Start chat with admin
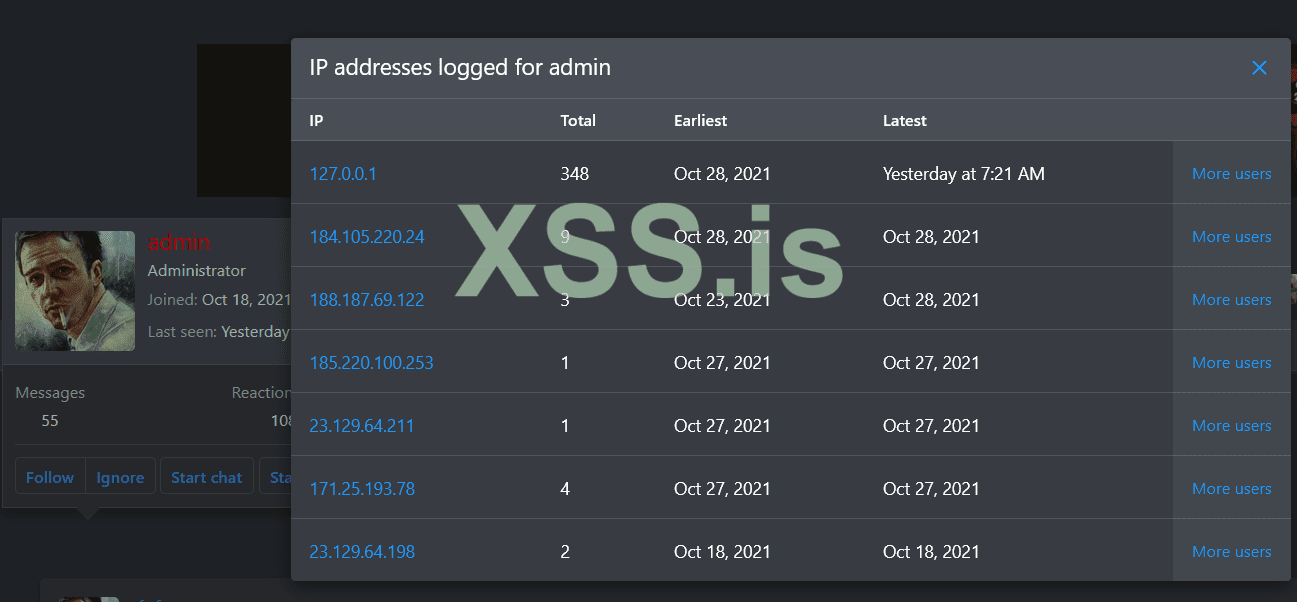Screen dimensions: 1297x602 click(206, 478)
